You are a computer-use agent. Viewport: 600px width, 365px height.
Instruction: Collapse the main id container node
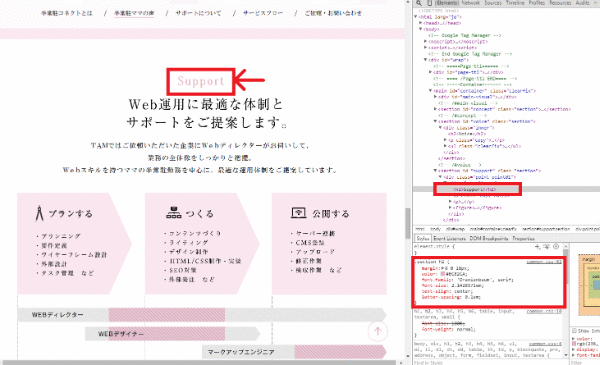430,91
